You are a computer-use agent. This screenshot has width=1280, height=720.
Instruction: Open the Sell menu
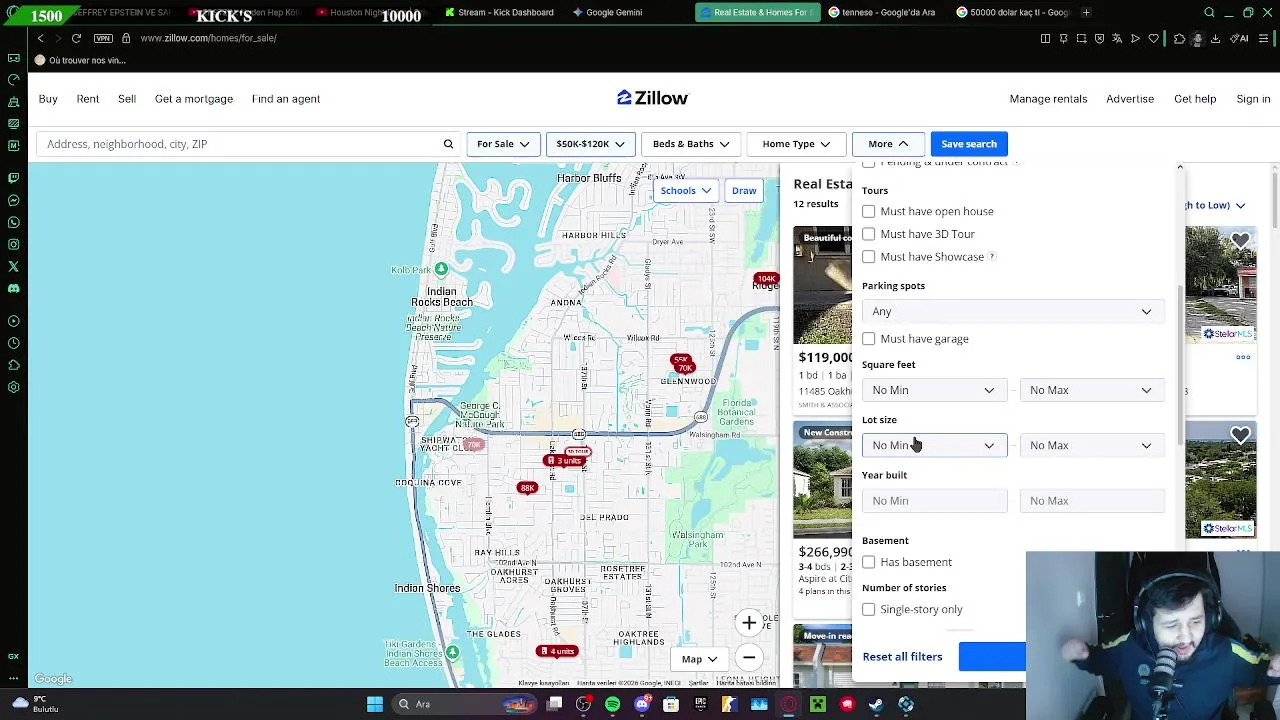pyautogui.click(x=127, y=99)
